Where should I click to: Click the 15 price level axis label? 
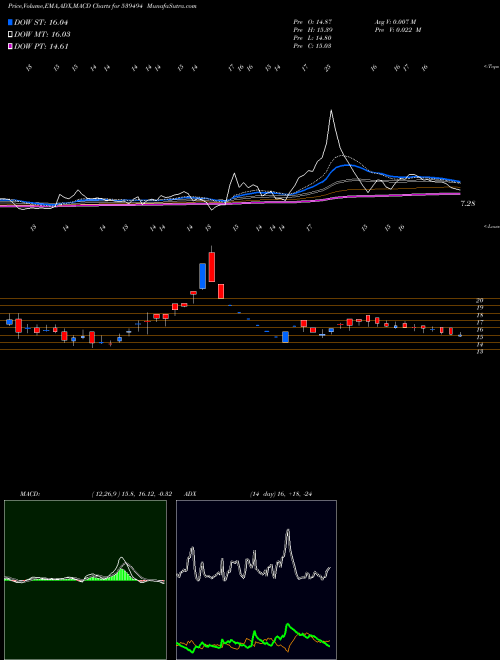point(479,337)
